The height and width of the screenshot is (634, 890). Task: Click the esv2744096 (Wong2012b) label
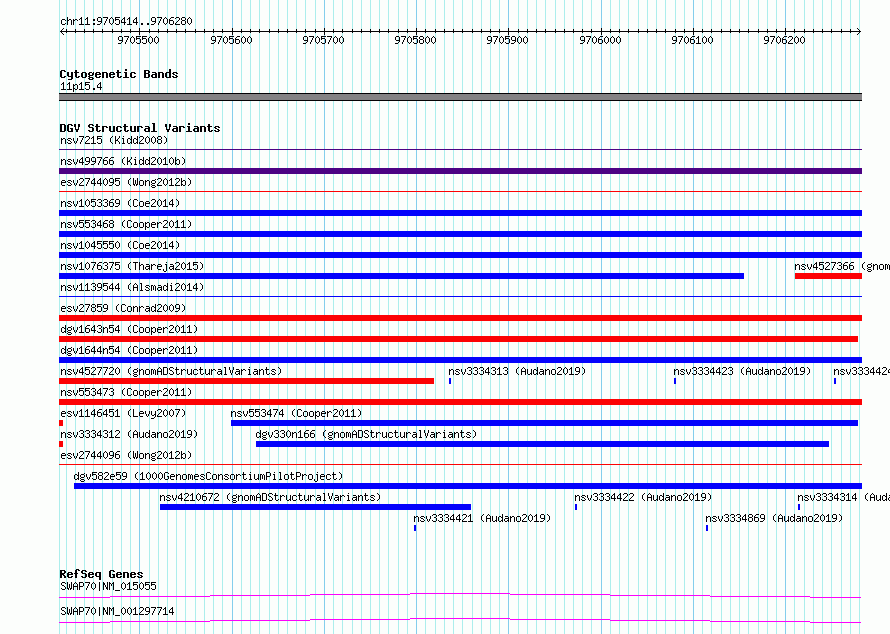tap(126, 455)
